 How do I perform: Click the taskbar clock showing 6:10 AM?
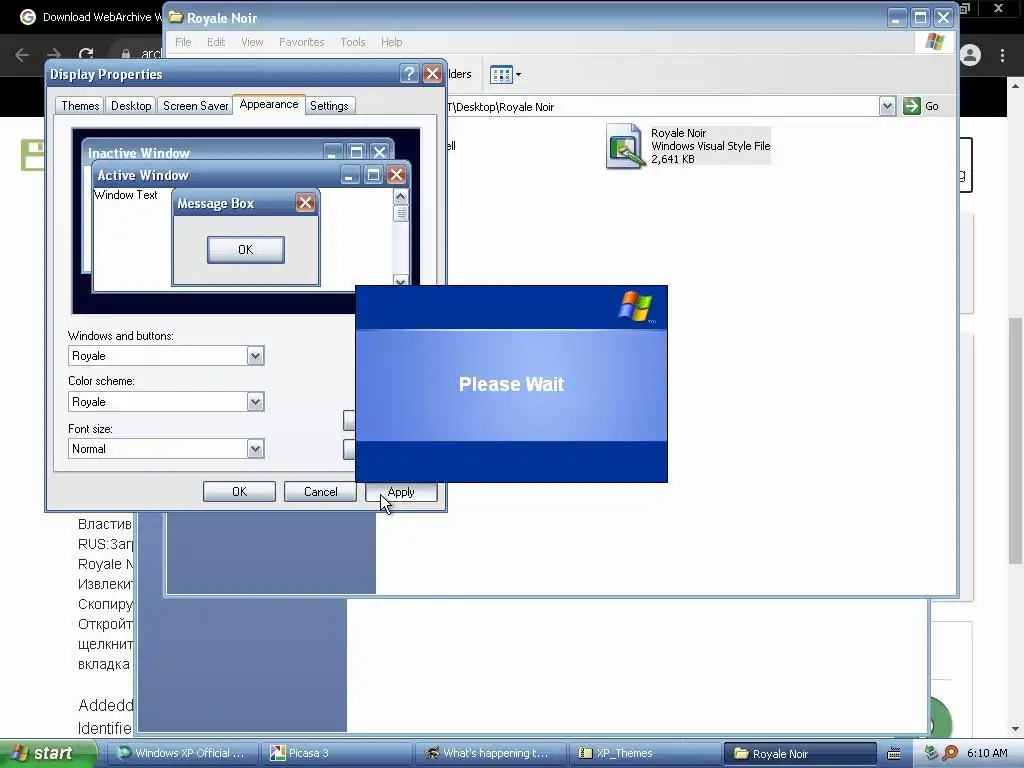987,753
